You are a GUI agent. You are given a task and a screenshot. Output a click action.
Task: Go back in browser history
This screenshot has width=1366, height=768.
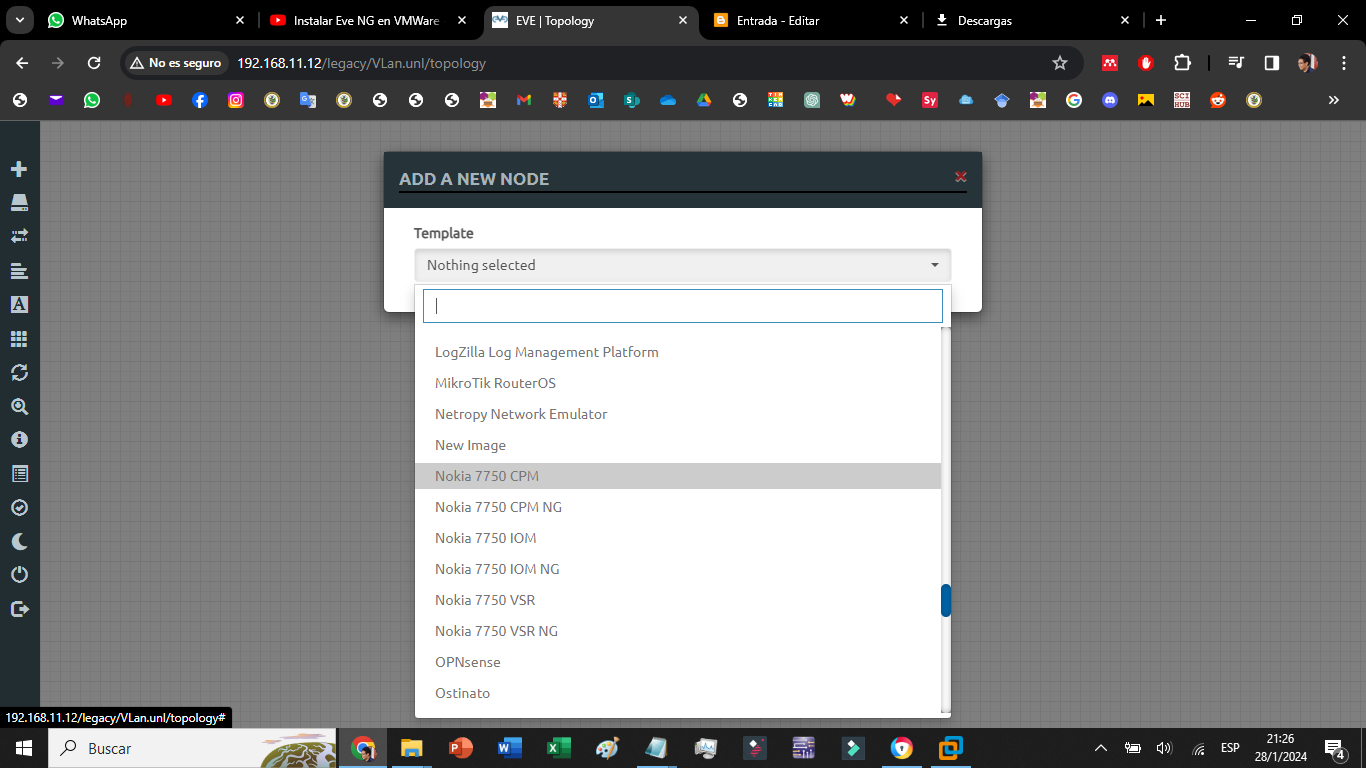22,63
